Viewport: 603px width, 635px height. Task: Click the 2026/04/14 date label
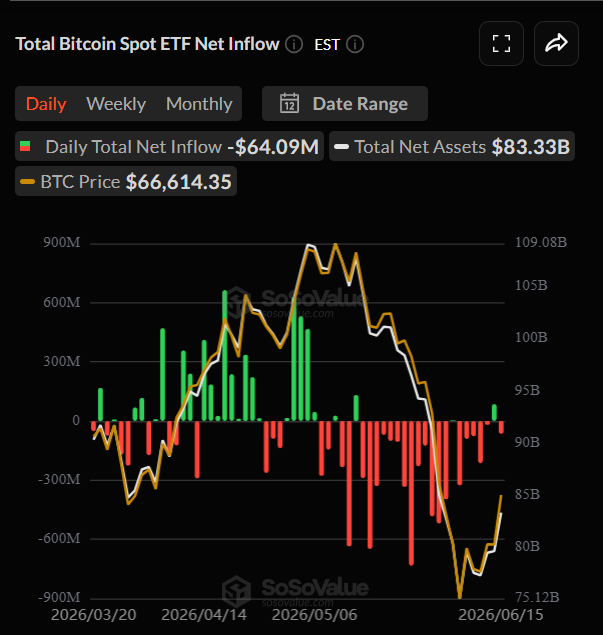pos(204,615)
